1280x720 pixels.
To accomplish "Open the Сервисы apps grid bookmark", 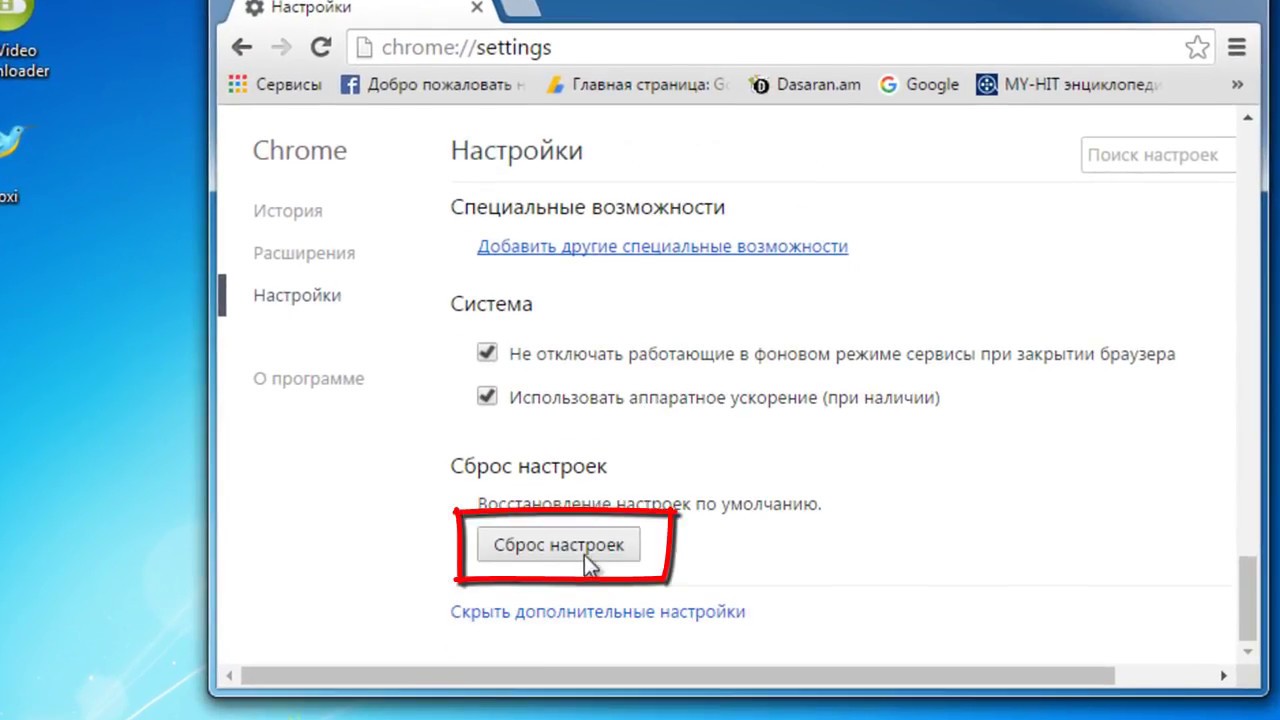I will [275, 85].
